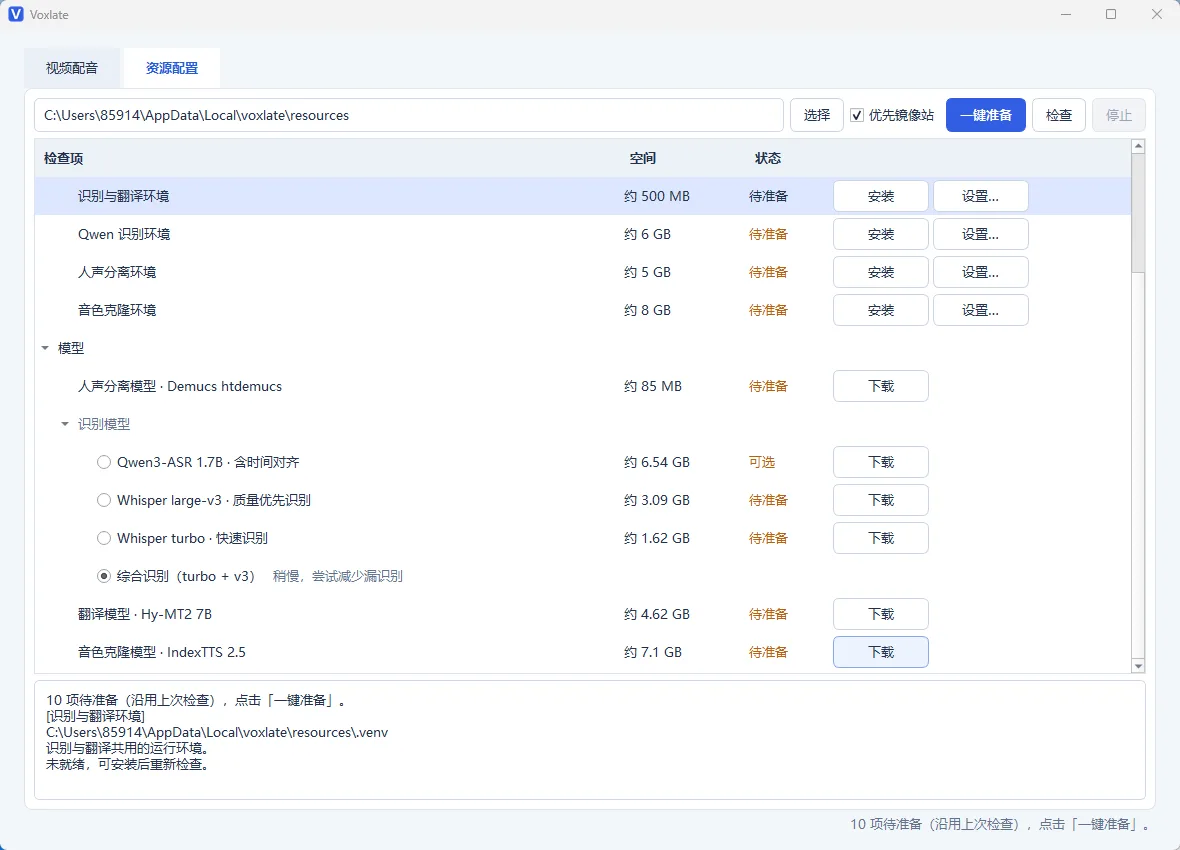Click the 稍慢，尝试减少漏识别 hint text
1180x850 pixels.
coord(337,576)
